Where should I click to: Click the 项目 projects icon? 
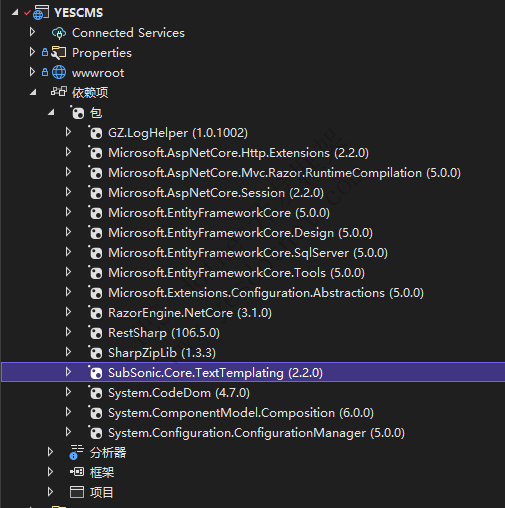(x=77, y=492)
